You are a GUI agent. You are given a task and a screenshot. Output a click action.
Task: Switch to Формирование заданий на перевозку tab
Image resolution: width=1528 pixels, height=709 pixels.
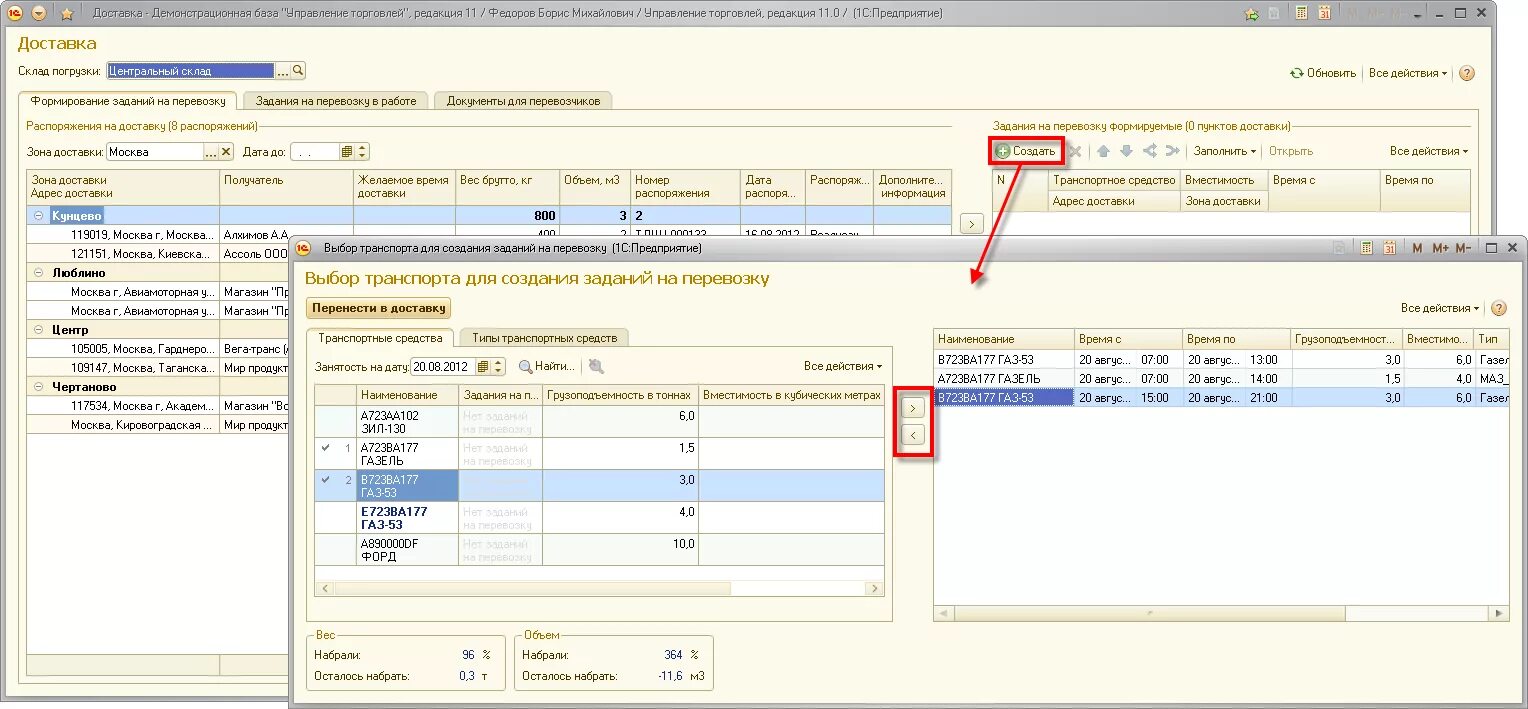pos(128,101)
